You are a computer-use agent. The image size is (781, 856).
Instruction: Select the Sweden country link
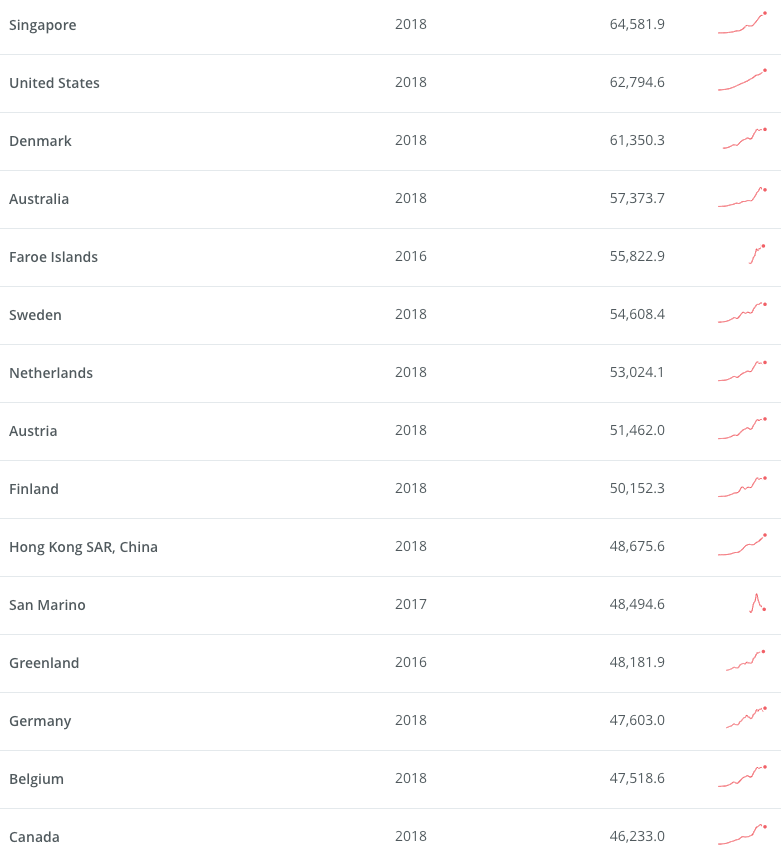[x=36, y=315]
